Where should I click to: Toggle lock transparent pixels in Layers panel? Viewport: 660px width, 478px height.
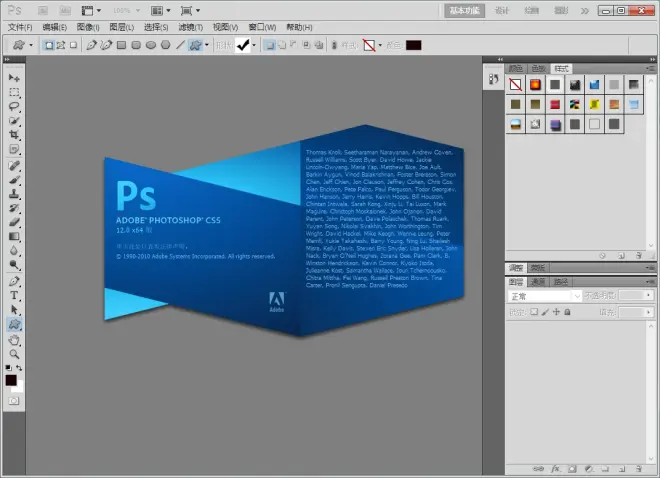(534, 312)
